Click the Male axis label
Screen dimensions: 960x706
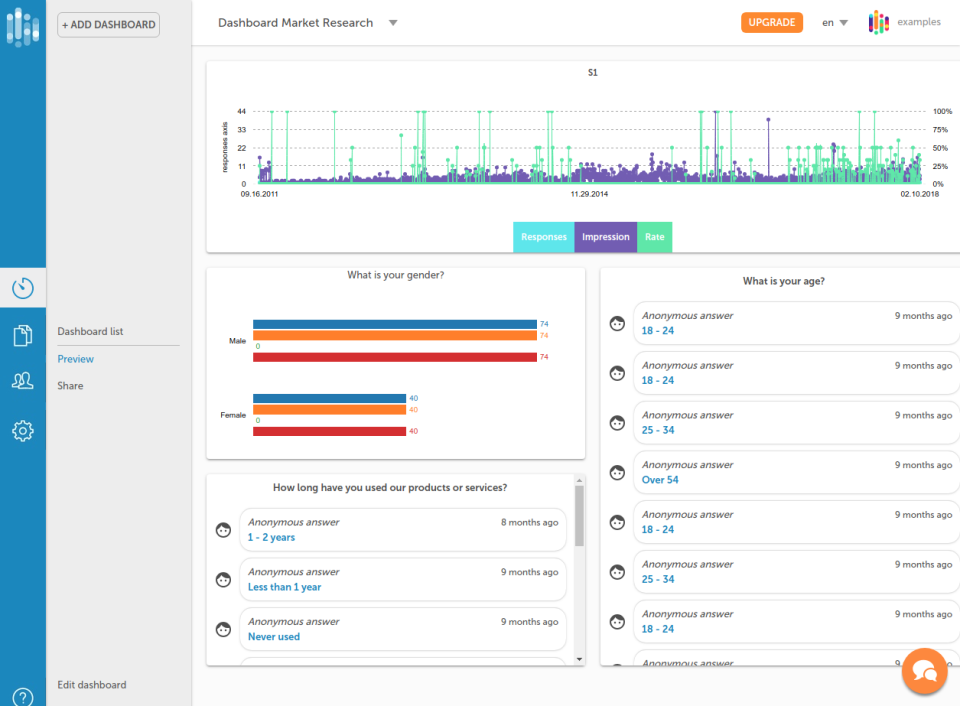(x=238, y=341)
